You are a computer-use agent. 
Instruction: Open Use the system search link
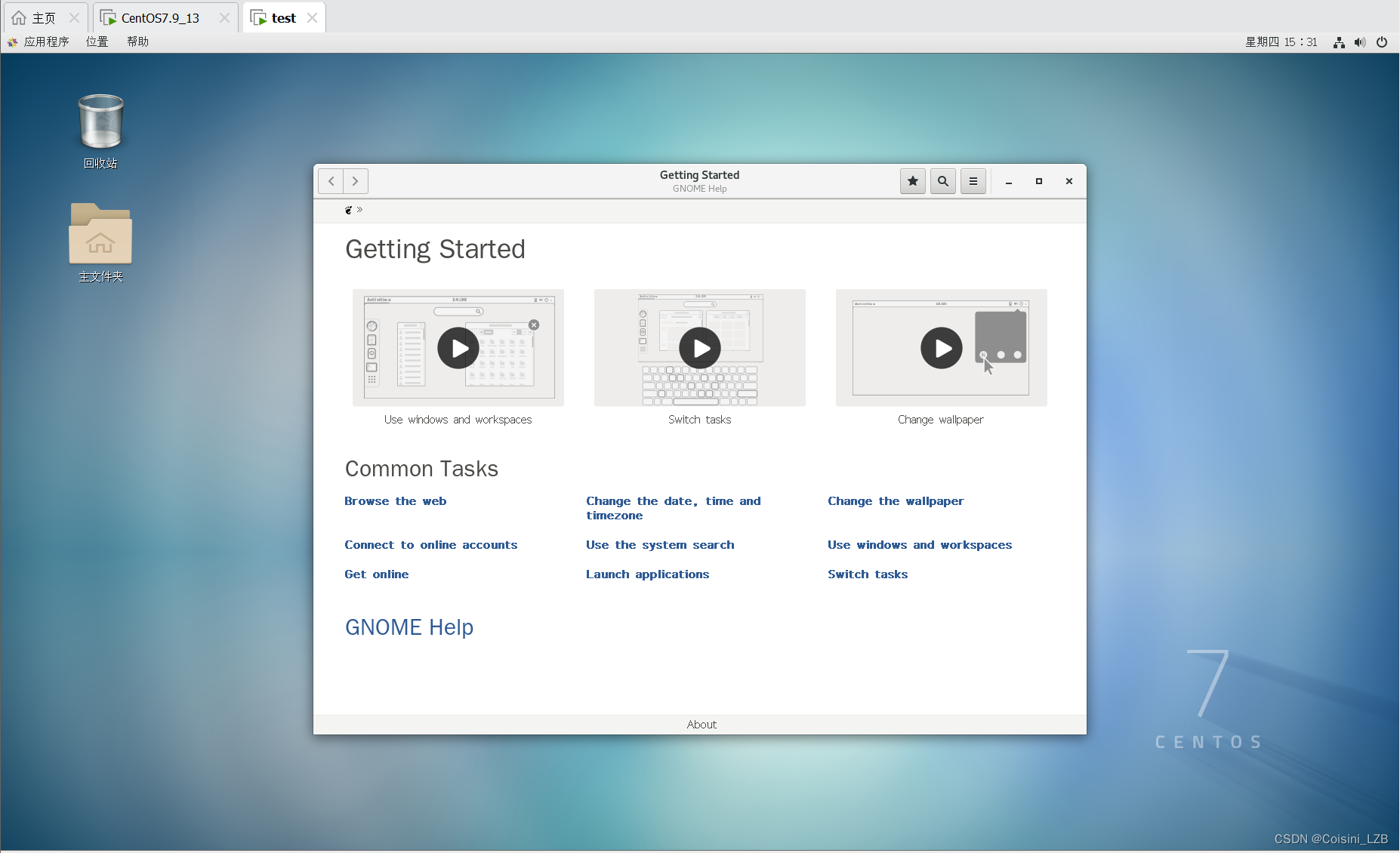[660, 545]
